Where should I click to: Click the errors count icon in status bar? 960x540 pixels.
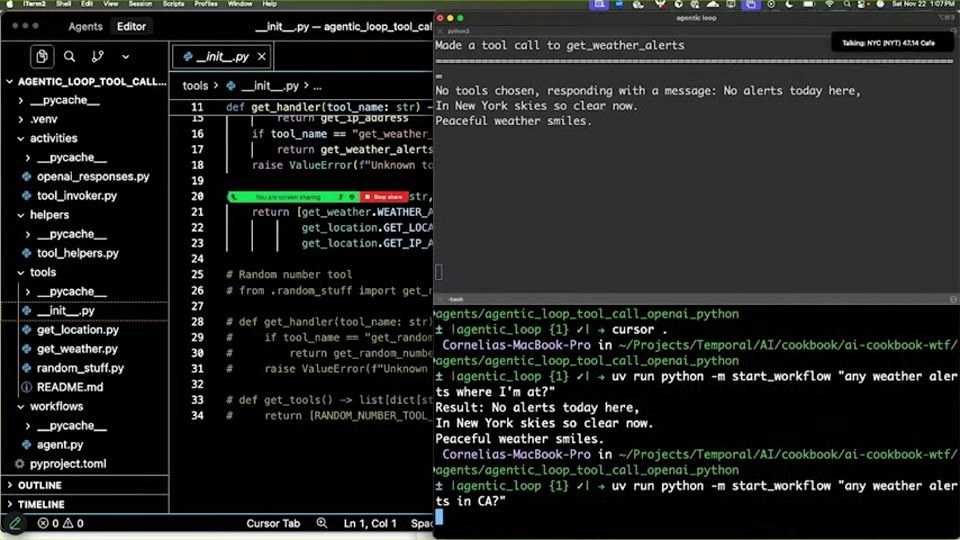[x=43, y=523]
